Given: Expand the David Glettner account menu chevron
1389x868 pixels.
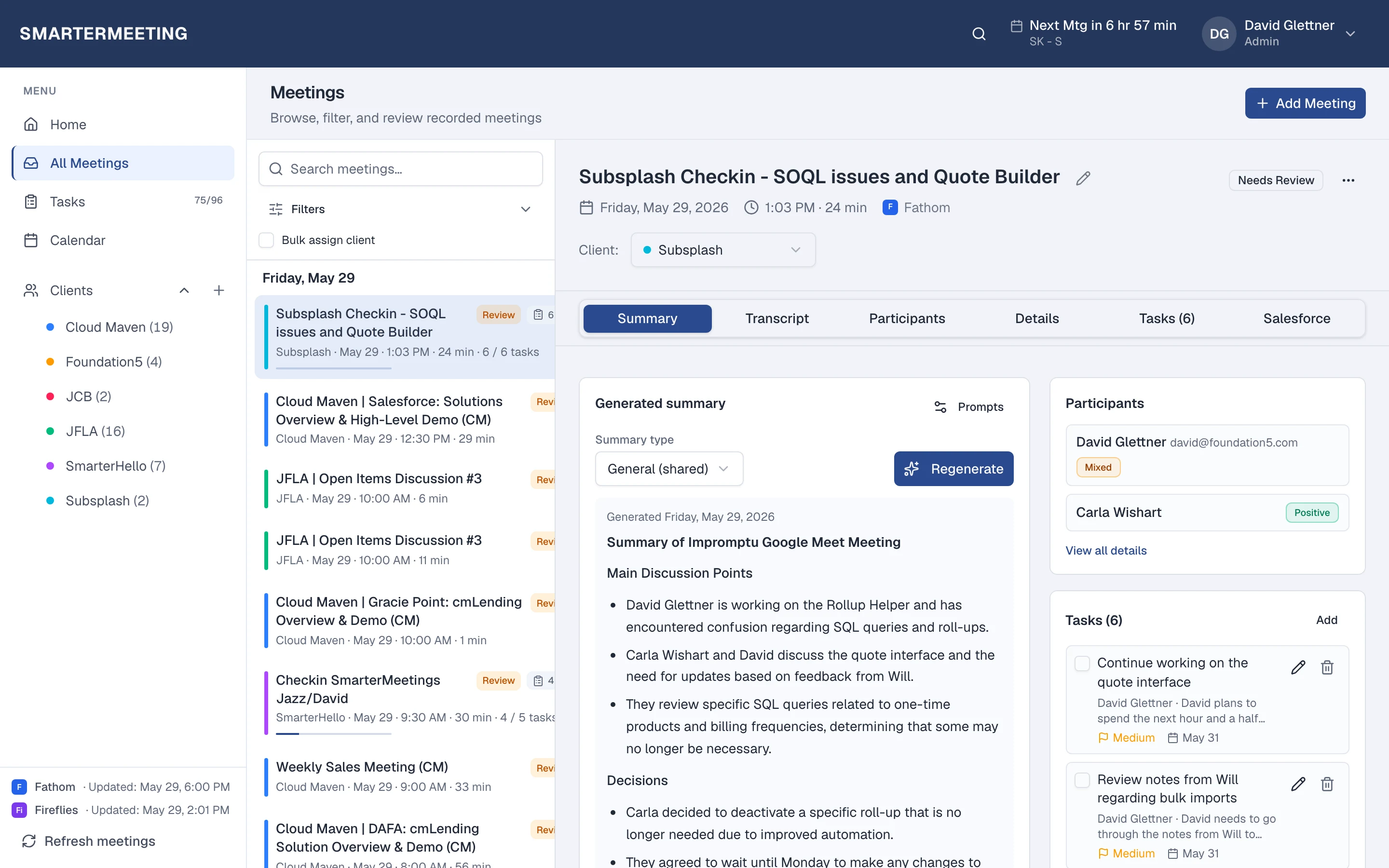Looking at the screenshot, I should click(x=1350, y=34).
